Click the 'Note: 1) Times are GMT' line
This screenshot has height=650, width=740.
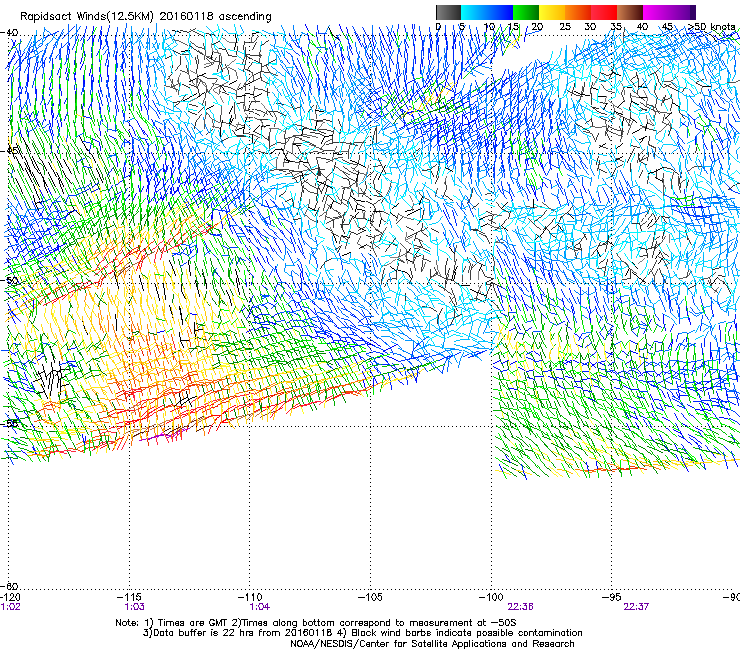click(316, 623)
